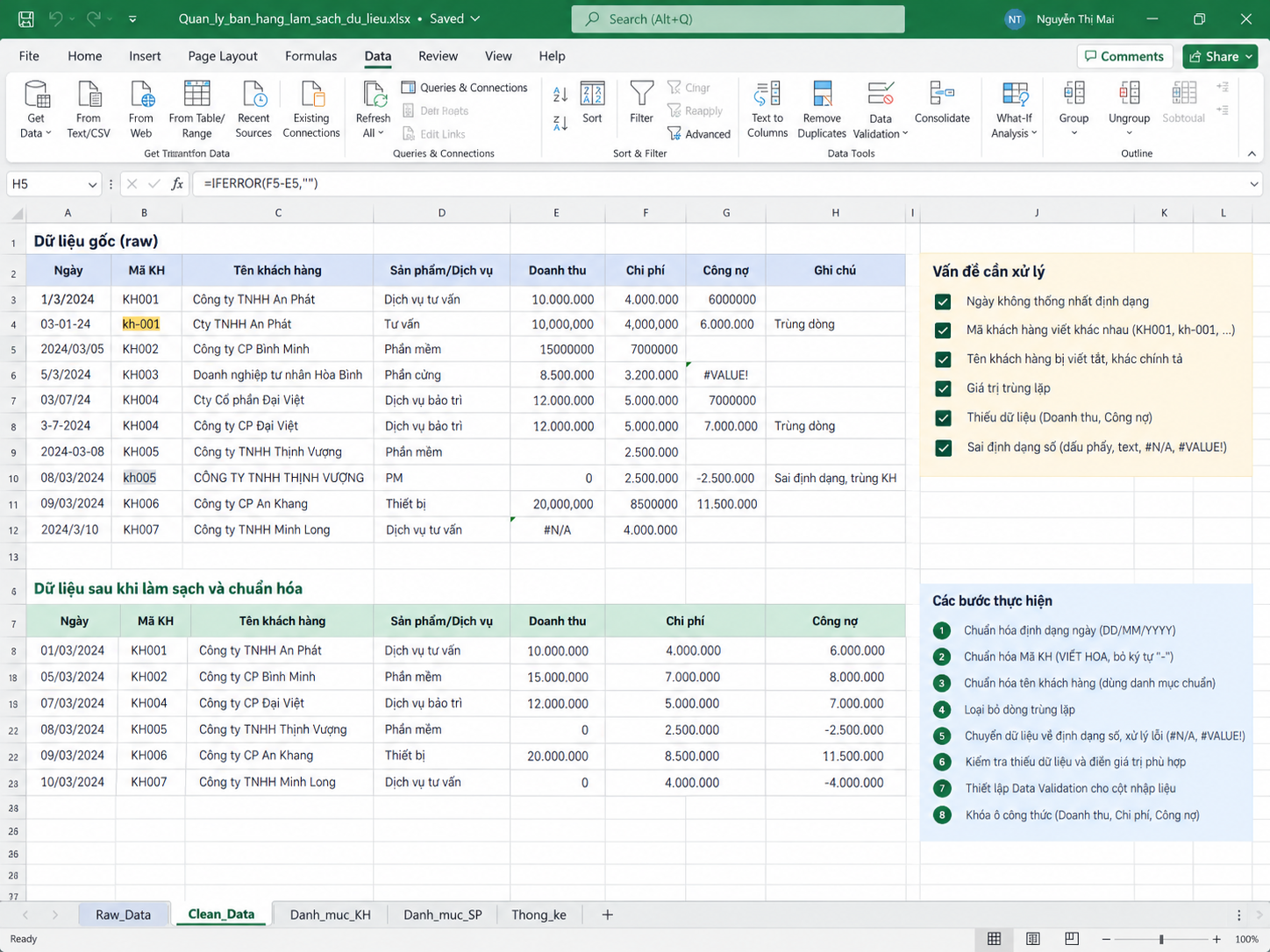Open the Consolidate tool

942,102
